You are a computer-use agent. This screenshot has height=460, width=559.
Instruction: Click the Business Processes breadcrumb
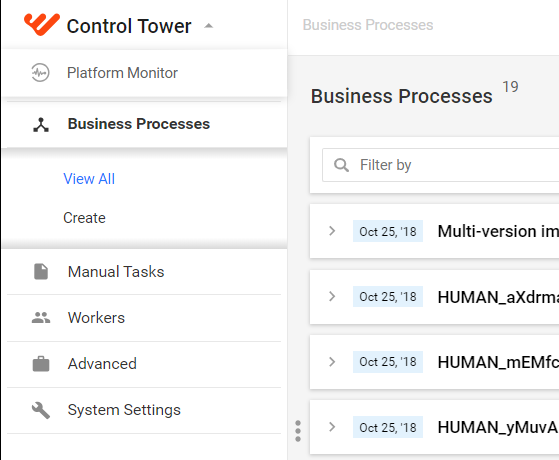(x=368, y=25)
